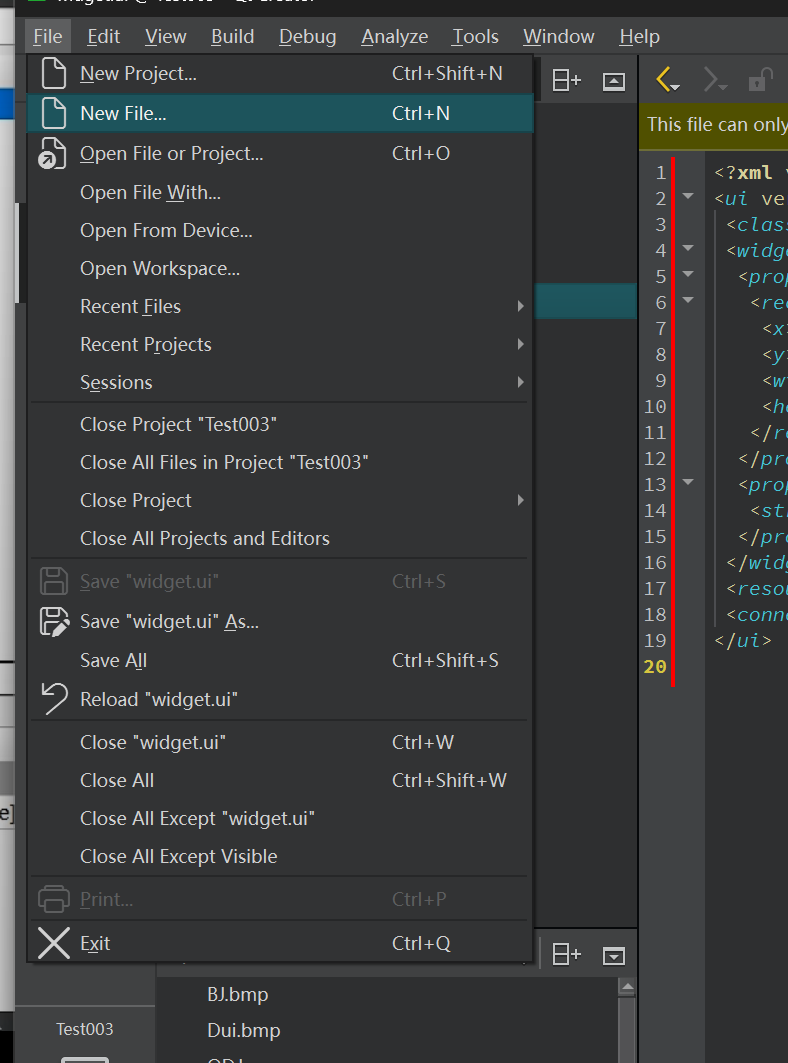
Task: Select Open File With... entry
Action: click(x=150, y=192)
